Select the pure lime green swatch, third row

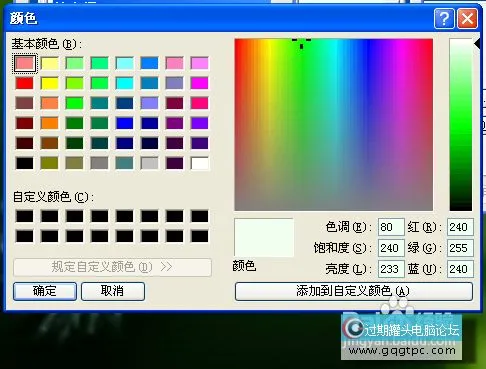(75, 103)
